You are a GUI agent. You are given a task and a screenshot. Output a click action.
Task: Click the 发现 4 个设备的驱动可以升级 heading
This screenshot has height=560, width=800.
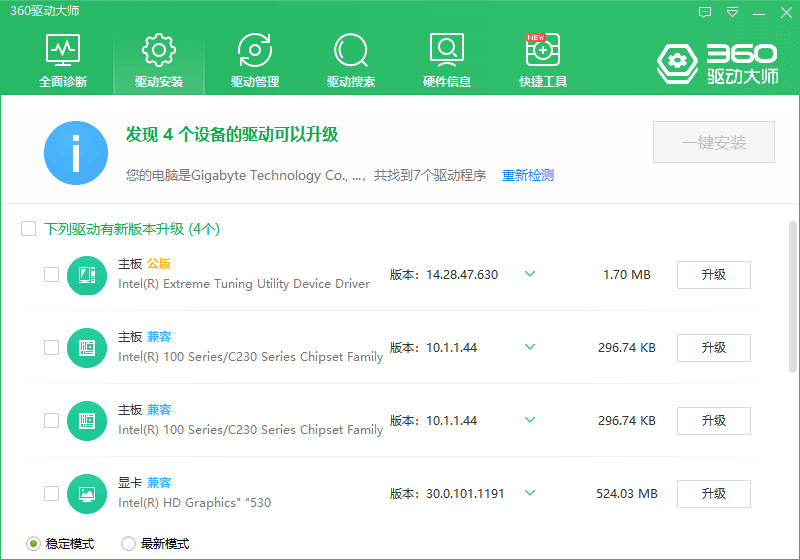[x=232, y=135]
